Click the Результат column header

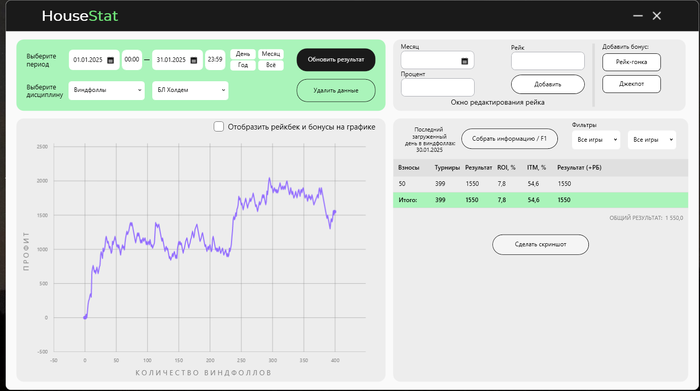[x=479, y=168]
